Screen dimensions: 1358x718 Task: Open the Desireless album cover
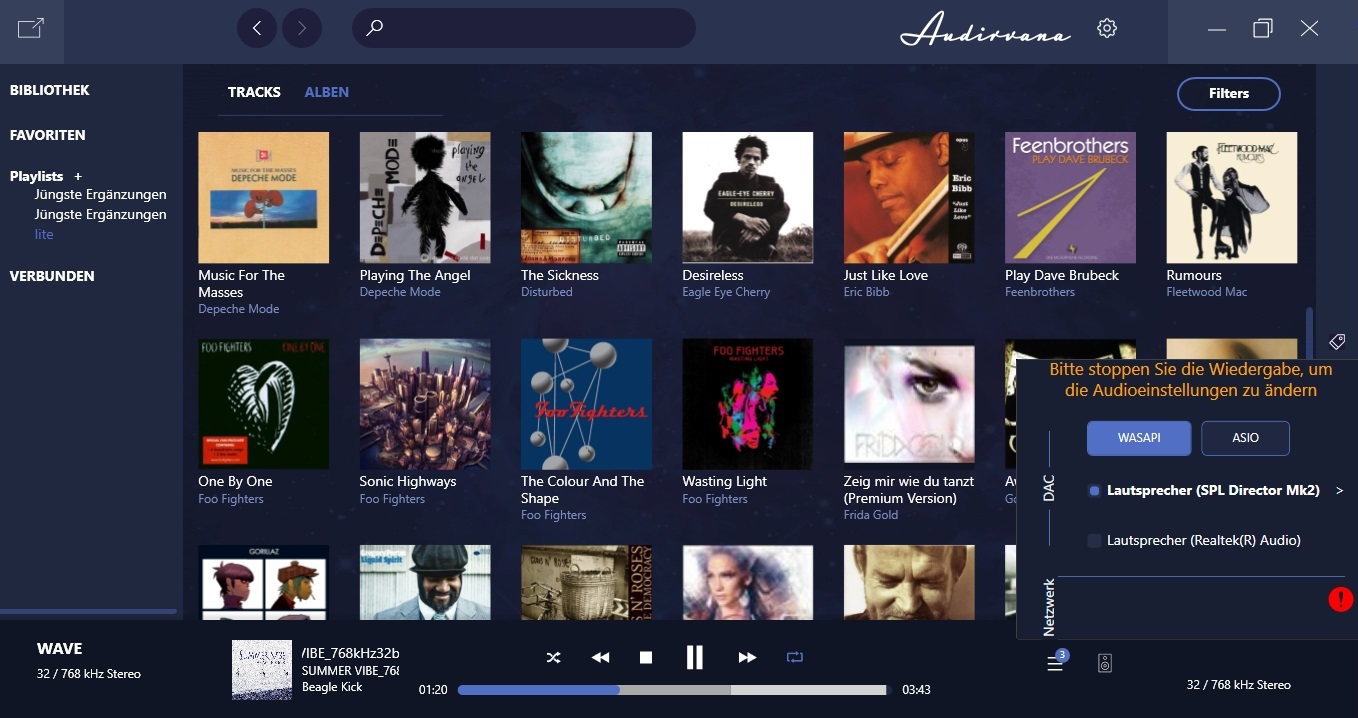748,197
